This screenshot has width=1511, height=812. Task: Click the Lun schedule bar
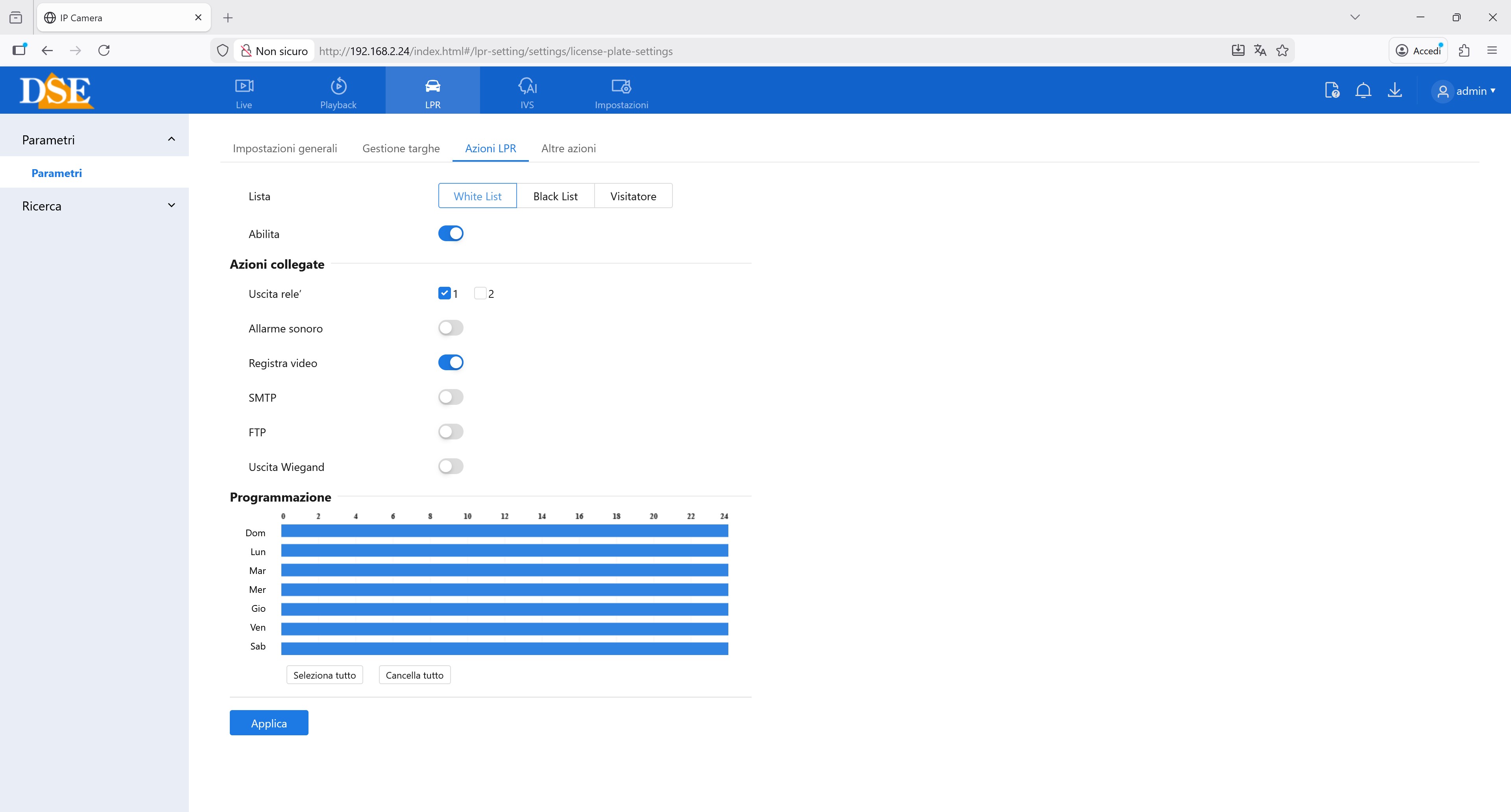coord(504,550)
